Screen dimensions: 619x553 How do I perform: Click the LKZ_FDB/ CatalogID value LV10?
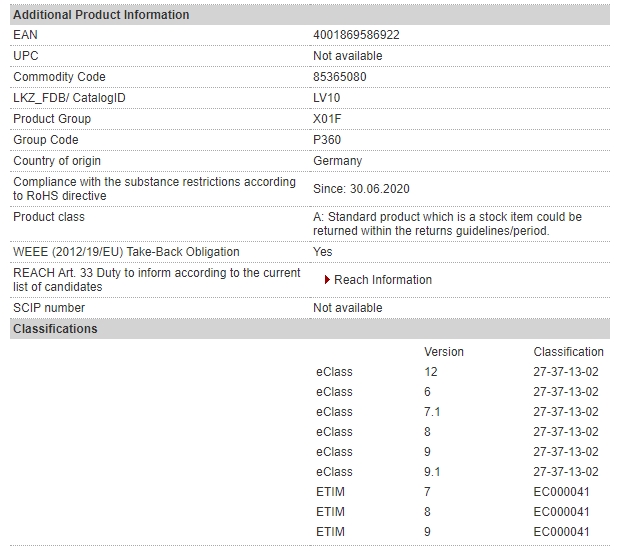326,98
